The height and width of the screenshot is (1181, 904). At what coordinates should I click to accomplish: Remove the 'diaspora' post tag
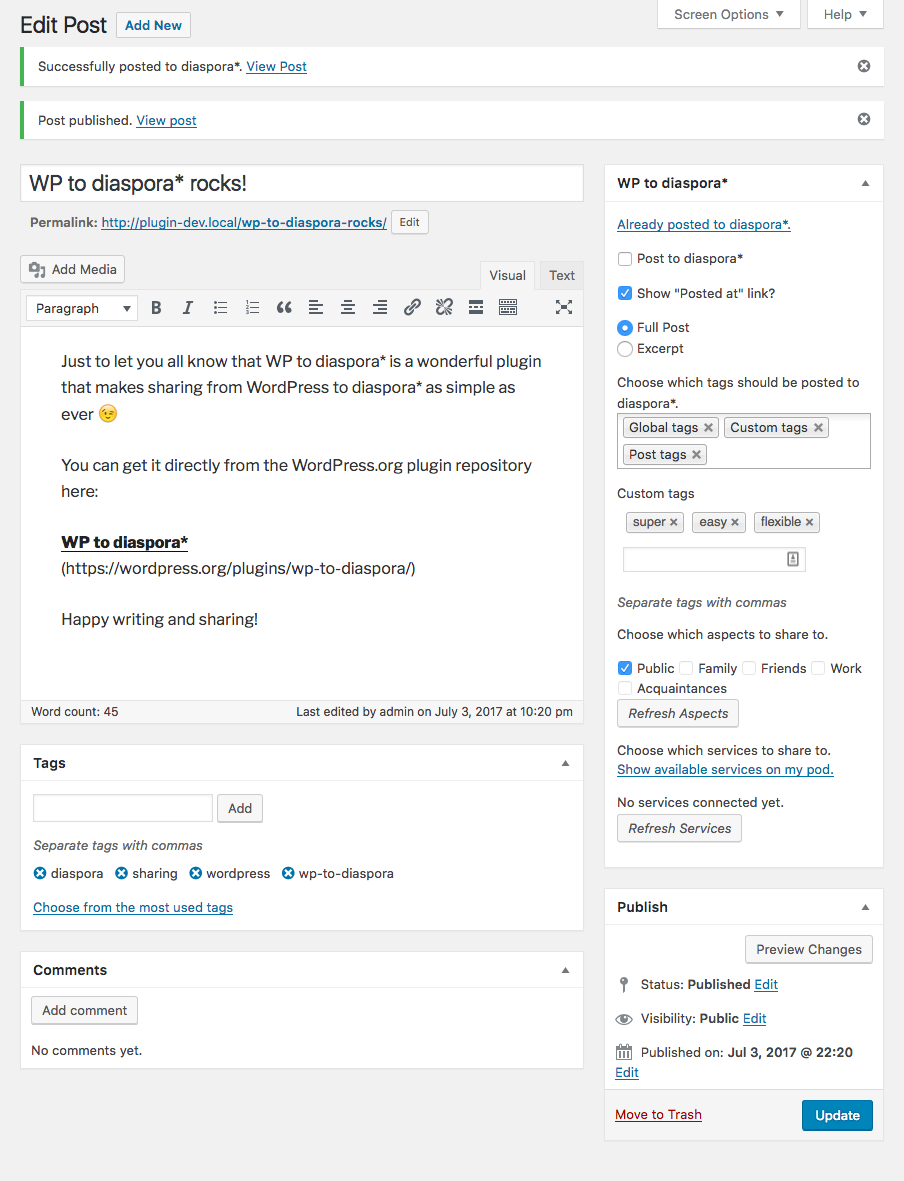pyautogui.click(x=40, y=873)
